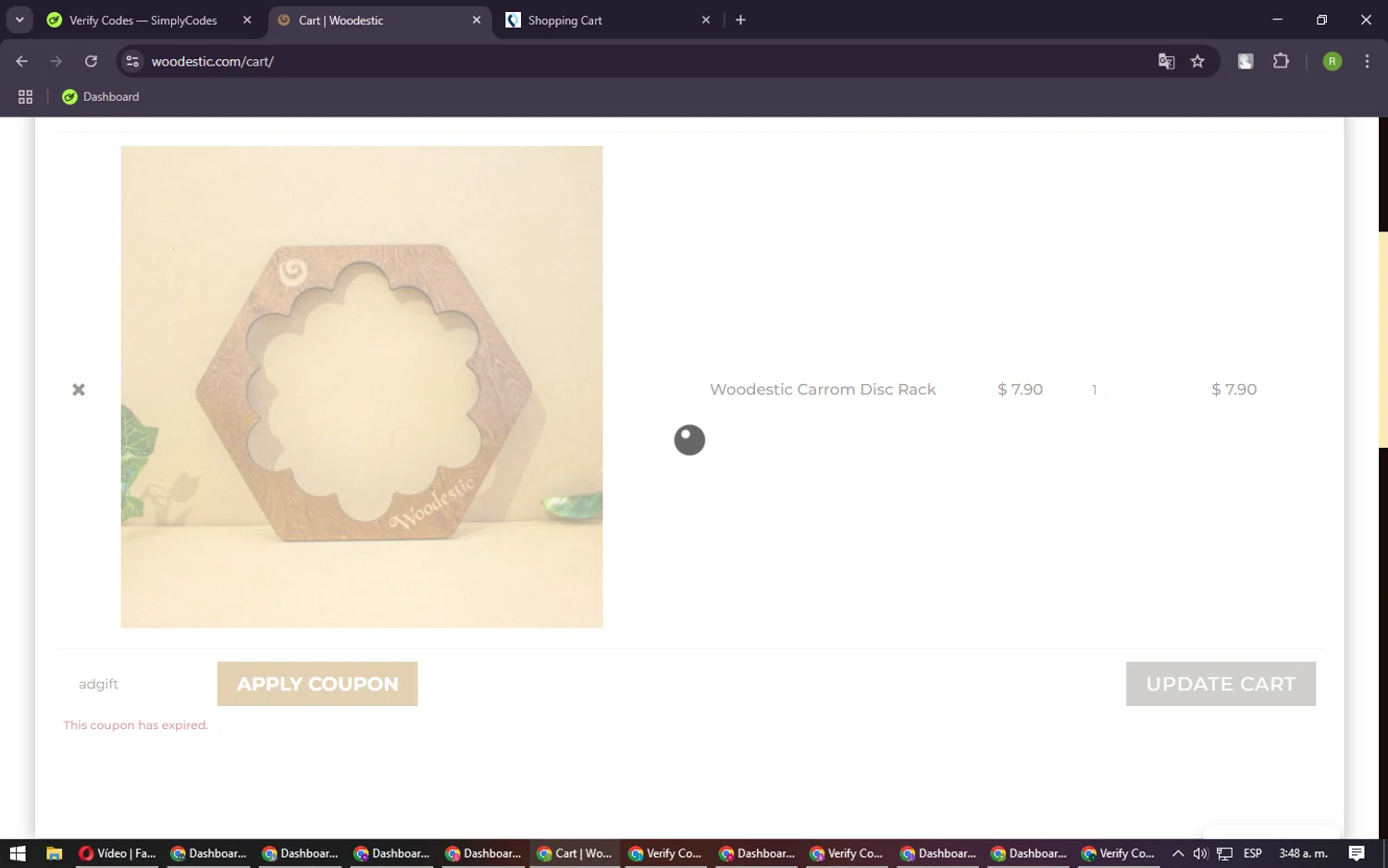This screenshot has height=868, width=1388.
Task: Open the Windows notification center
Action: [1357, 853]
